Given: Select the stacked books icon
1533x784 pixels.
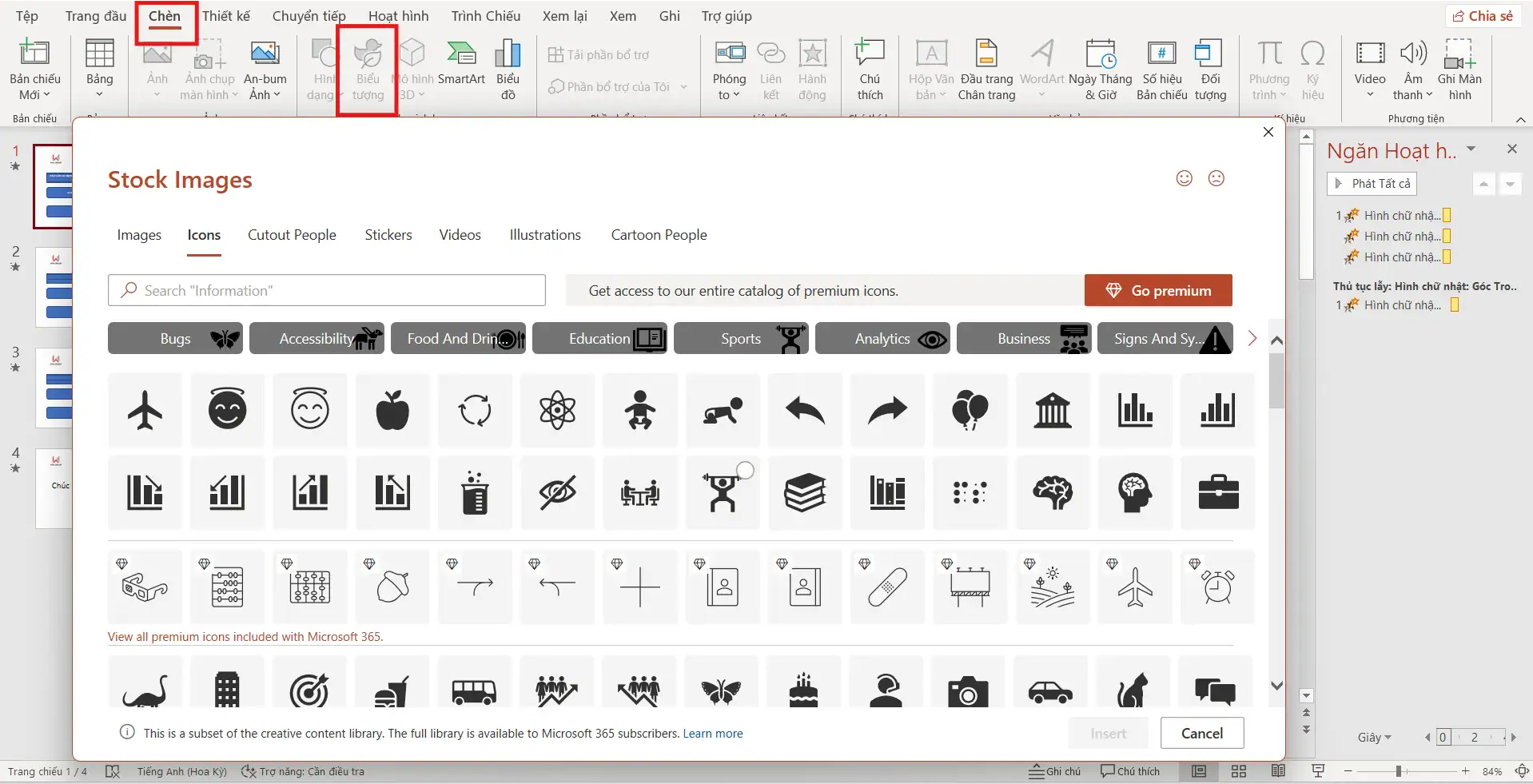Looking at the screenshot, I should (x=805, y=492).
